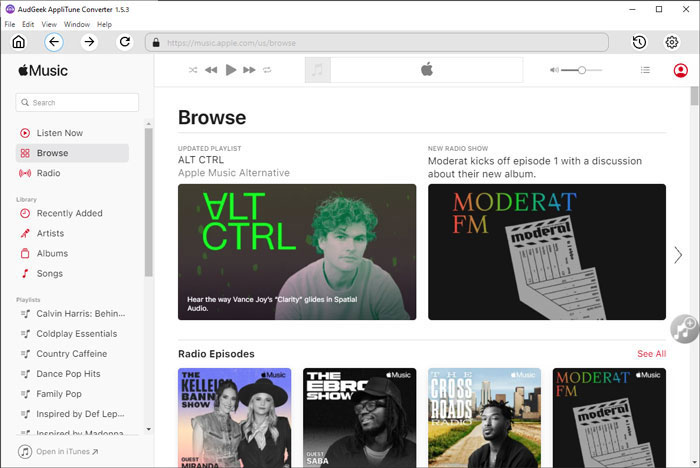This screenshot has width=700, height=468.
Task: Adjust the volume slider knob
Action: pyautogui.click(x=581, y=70)
